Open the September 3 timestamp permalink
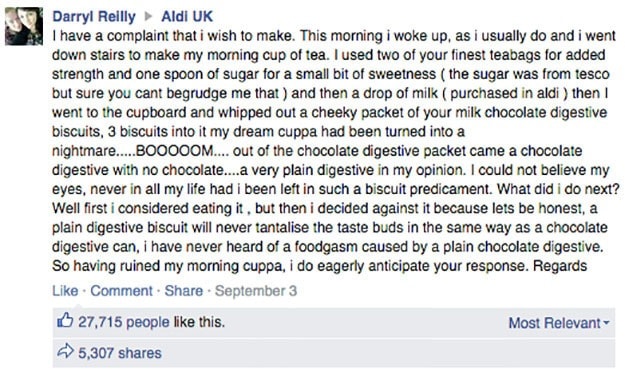This screenshot has height=369, width=625. click(256, 291)
